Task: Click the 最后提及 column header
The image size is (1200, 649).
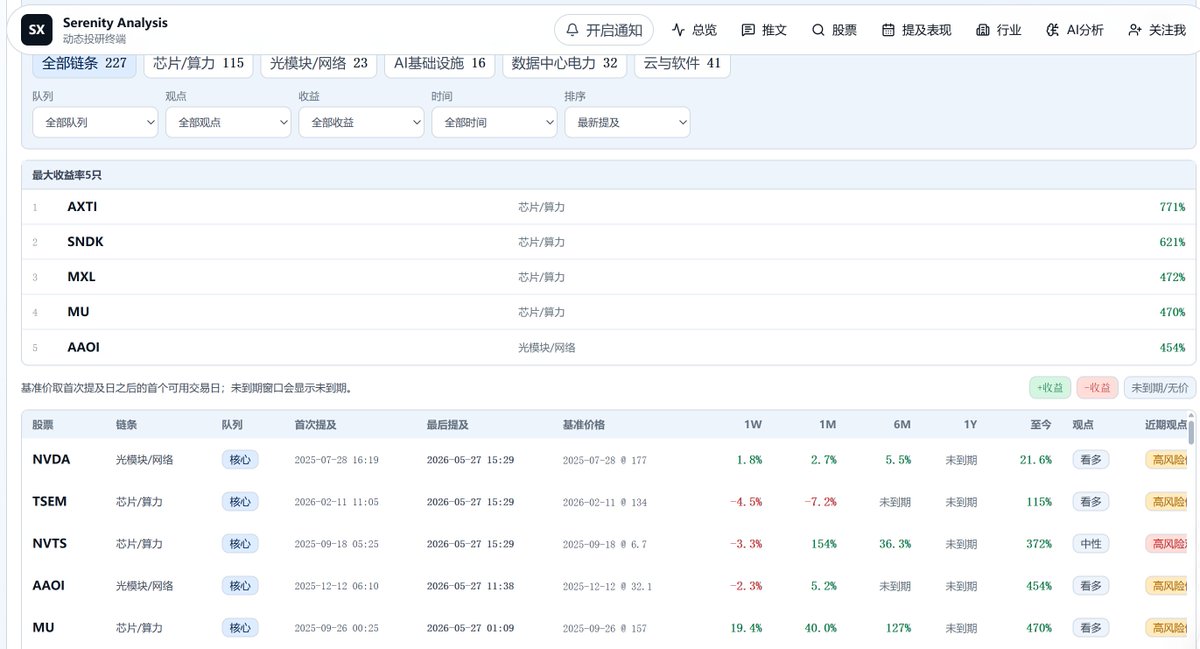Action: click(x=447, y=425)
